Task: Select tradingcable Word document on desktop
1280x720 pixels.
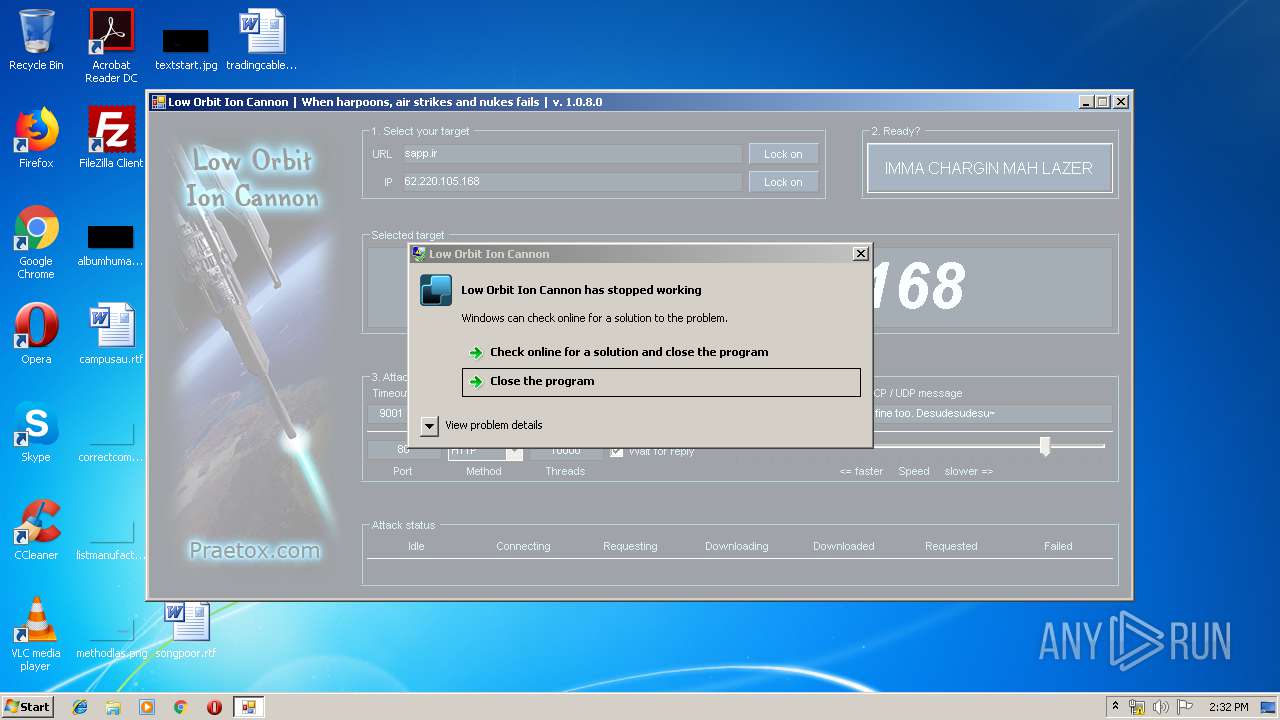Action: click(x=262, y=40)
